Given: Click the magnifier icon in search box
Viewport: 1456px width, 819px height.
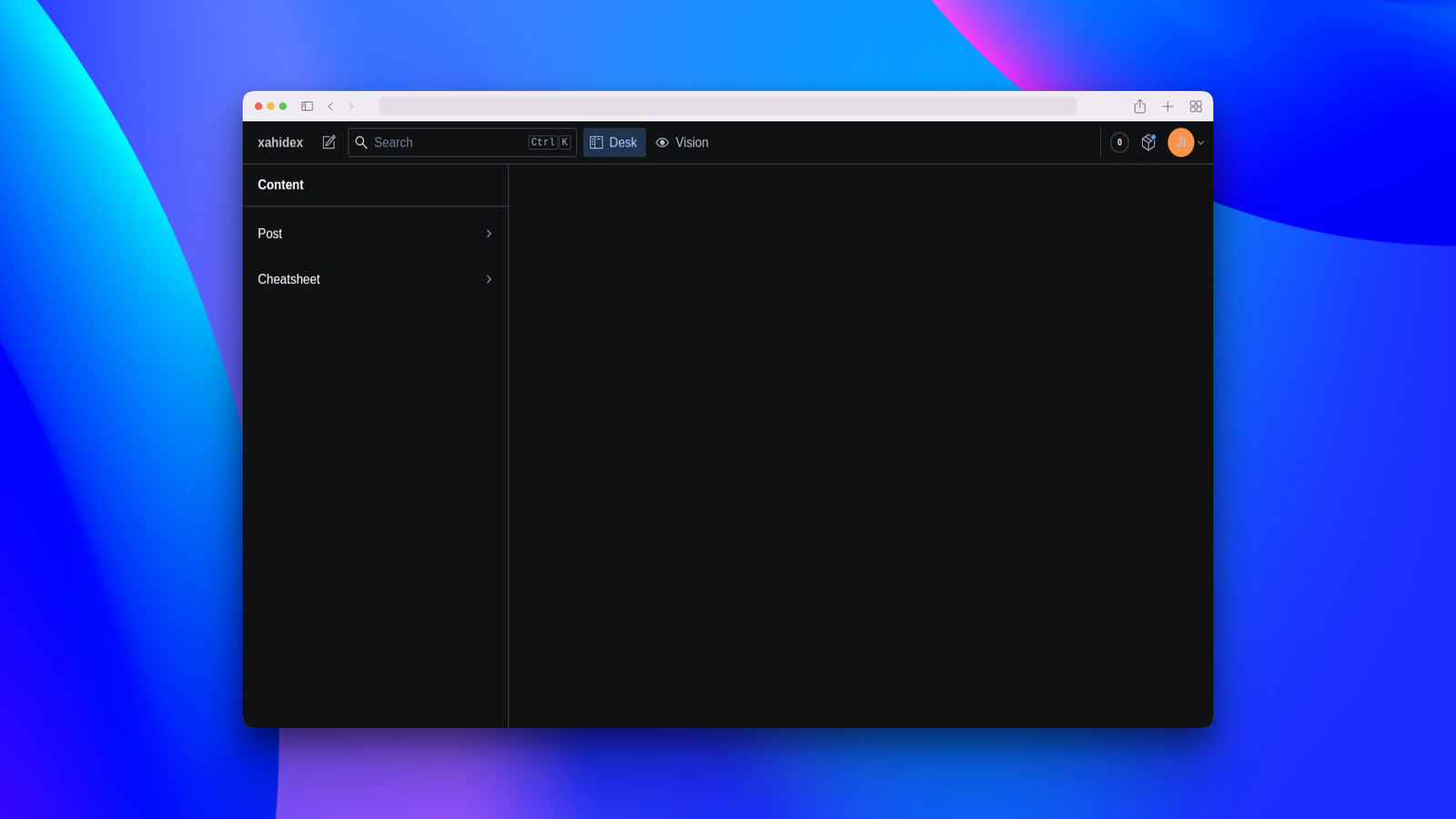Looking at the screenshot, I should 361,142.
